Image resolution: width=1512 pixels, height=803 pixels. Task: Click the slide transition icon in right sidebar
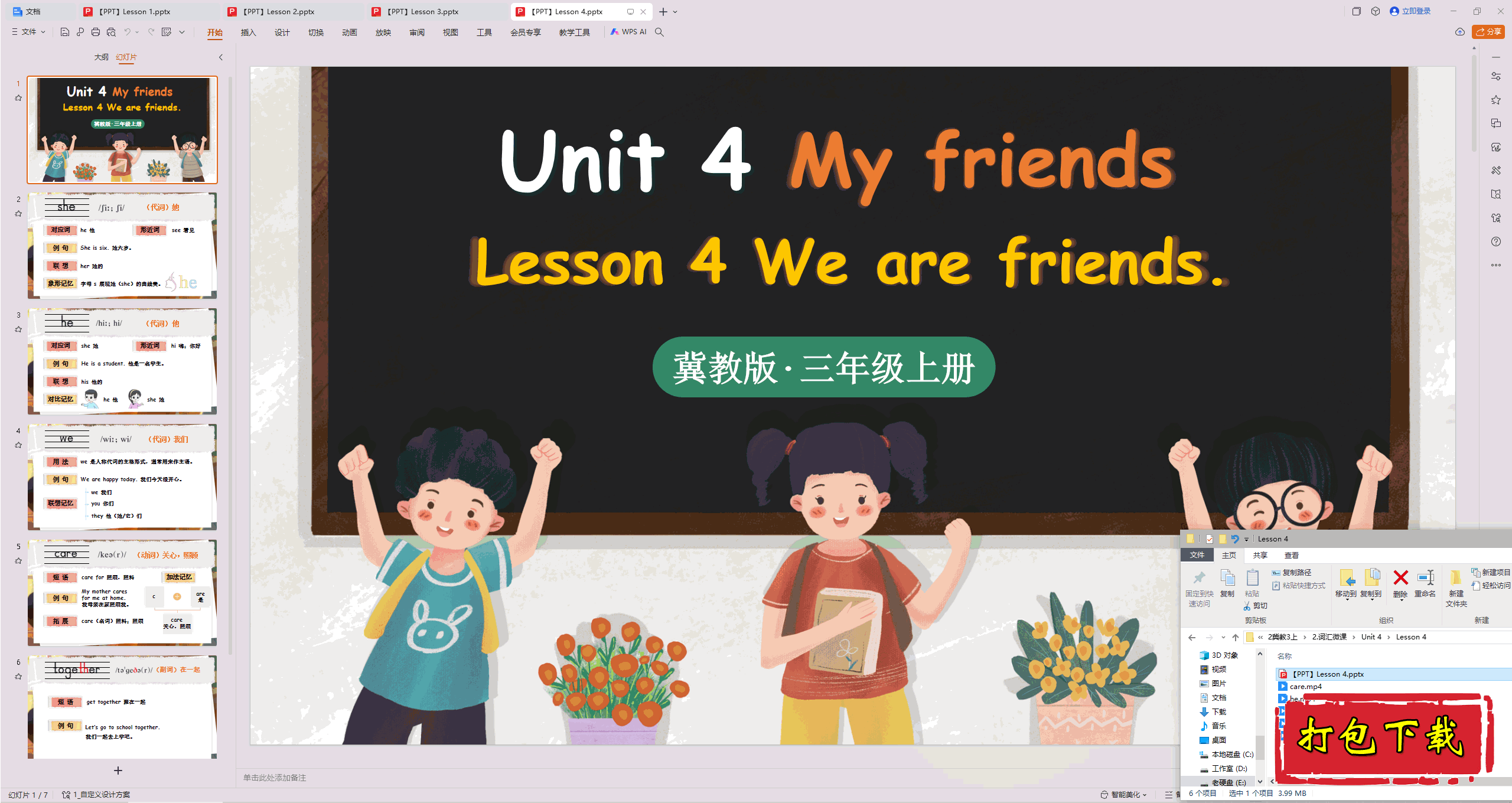click(1495, 123)
